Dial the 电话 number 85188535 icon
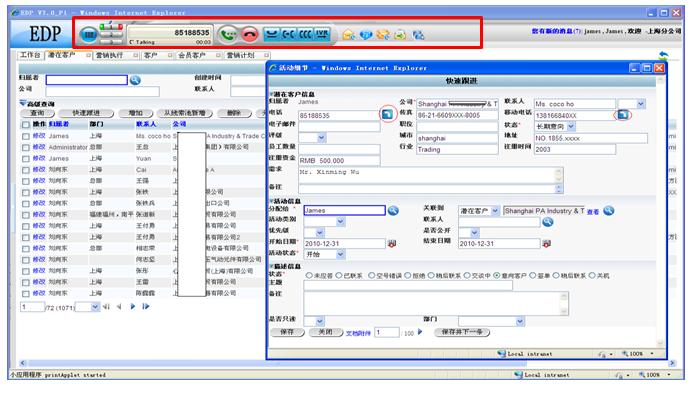This screenshot has width=696, height=393. 388,114
